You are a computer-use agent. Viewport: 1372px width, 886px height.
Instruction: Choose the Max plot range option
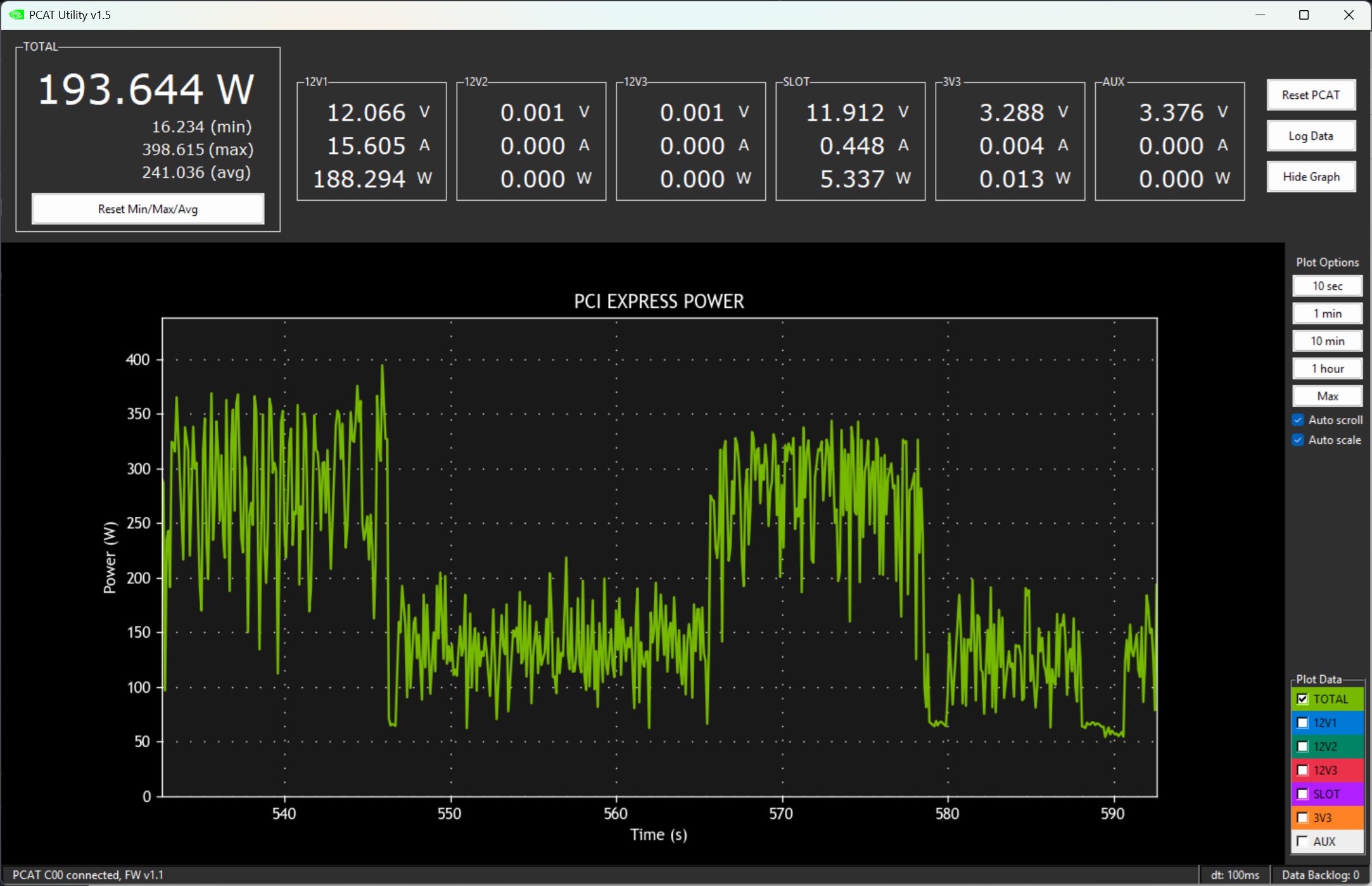click(x=1327, y=396)
